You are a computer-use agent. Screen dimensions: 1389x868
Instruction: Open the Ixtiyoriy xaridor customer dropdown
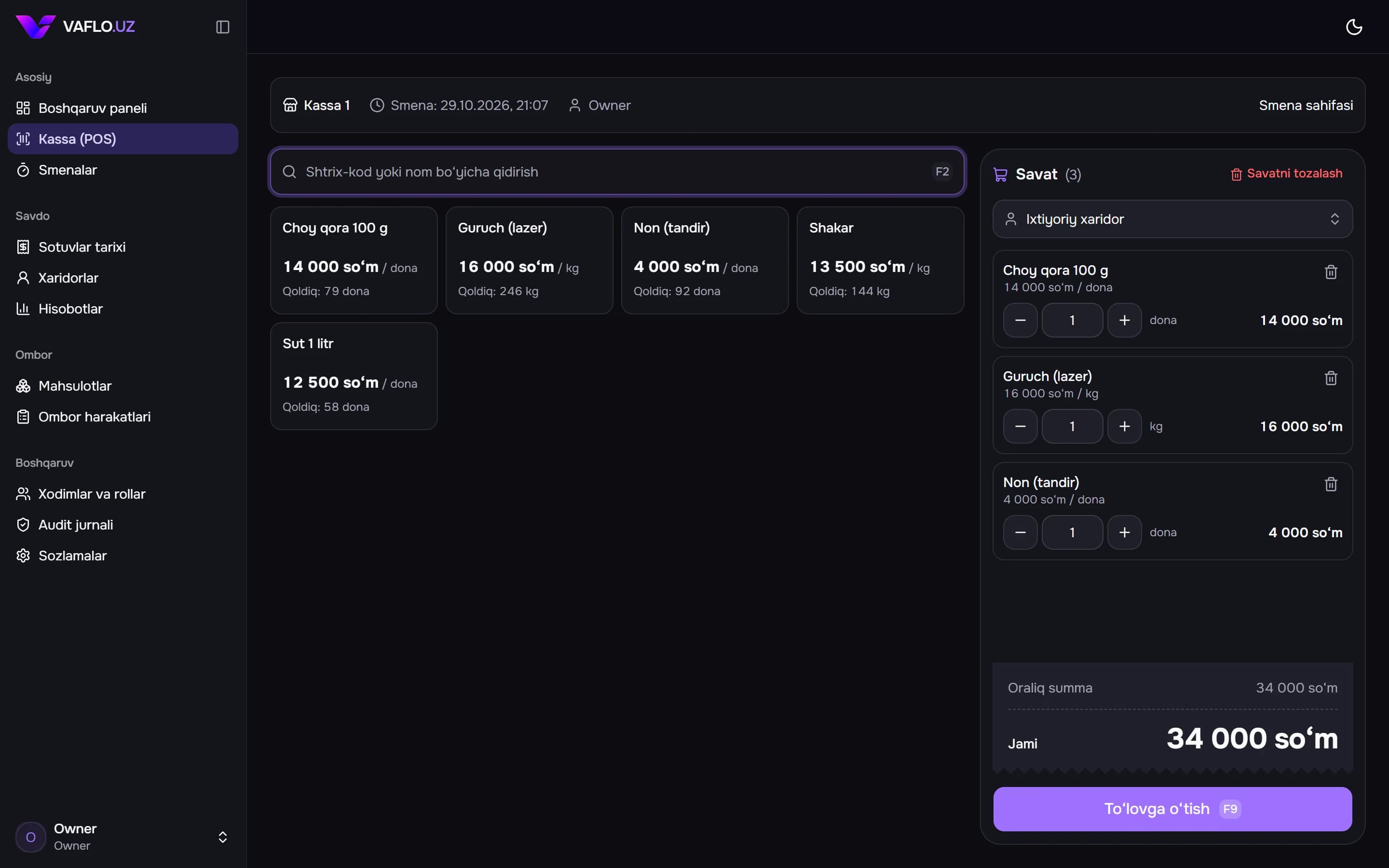tap(1172, 219)
